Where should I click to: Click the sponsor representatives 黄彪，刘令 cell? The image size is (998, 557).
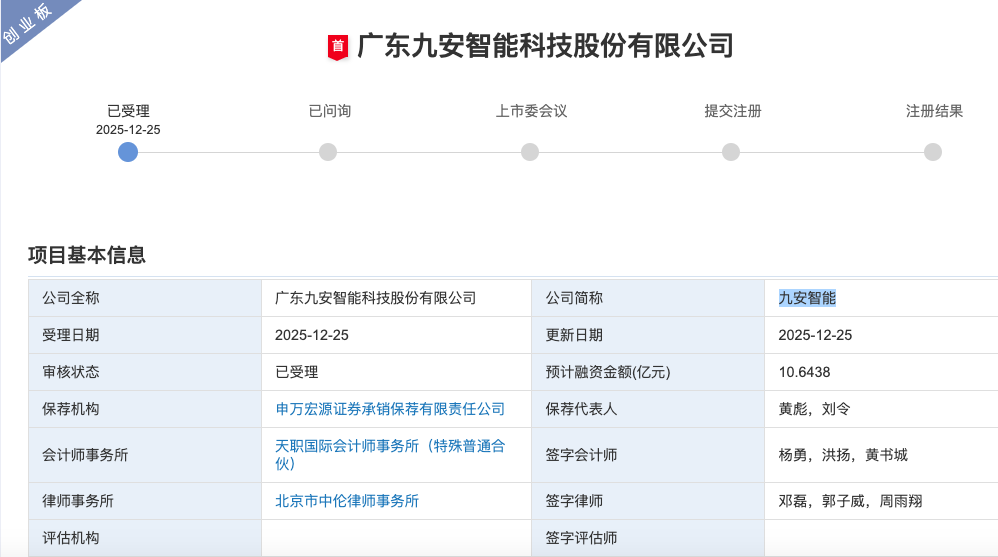pyautogui.click(x=813, y=409)
